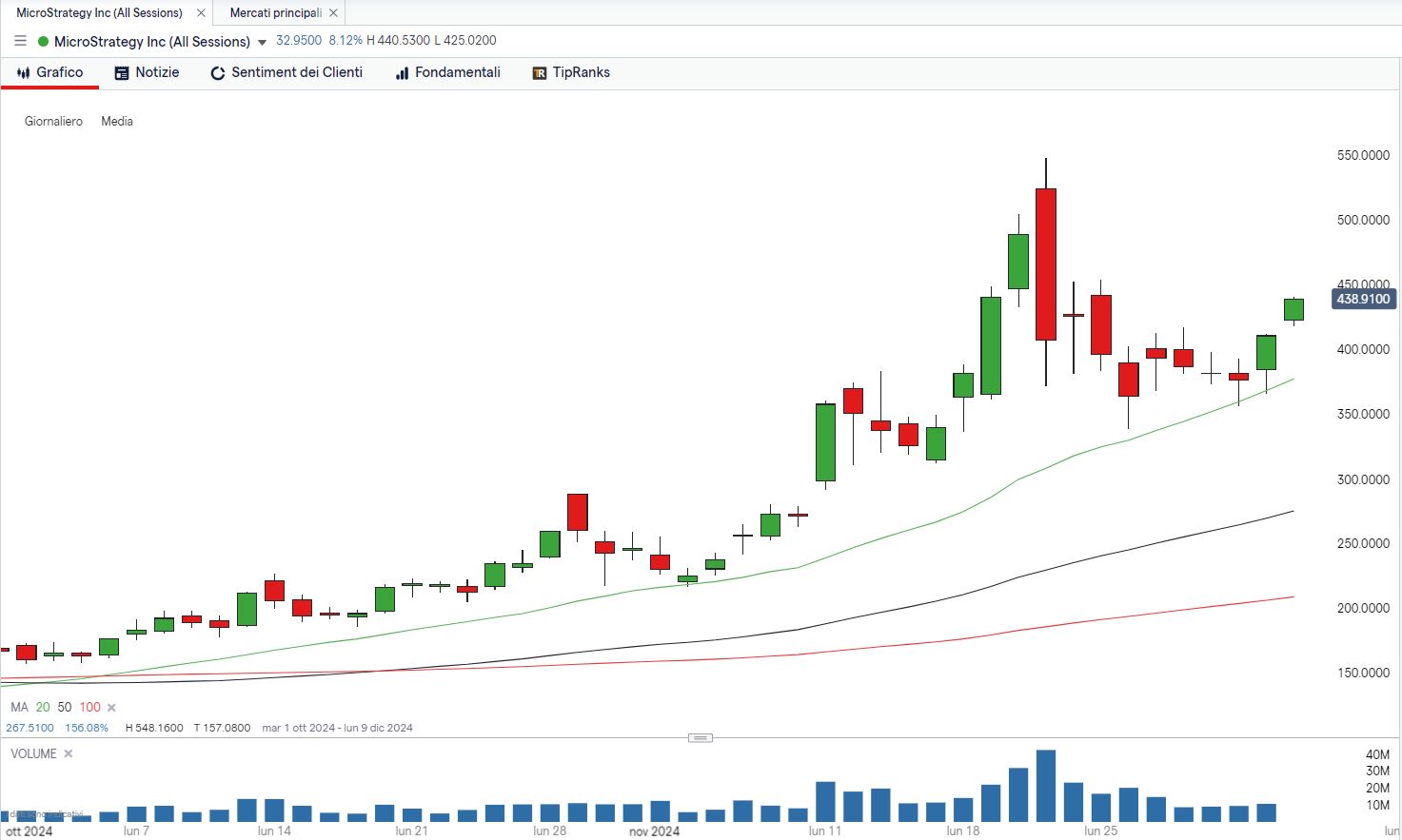The width and height of the screenshot is (1402, 840).
Task: Click the price change value 32.9500
Action: (x=299, y=41)
